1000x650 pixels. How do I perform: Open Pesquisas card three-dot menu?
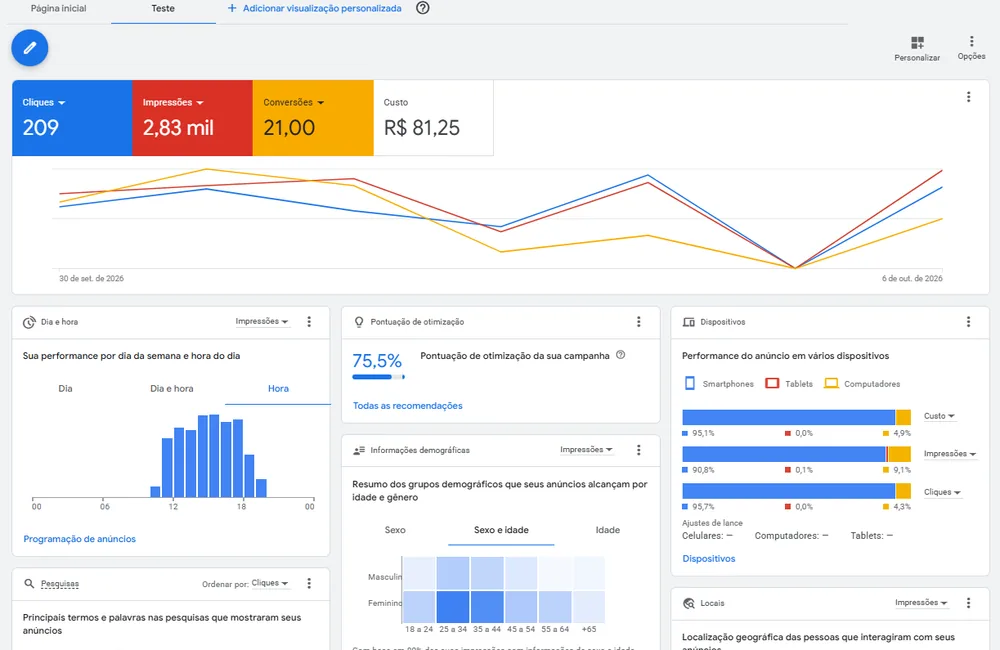coord(309,583)
